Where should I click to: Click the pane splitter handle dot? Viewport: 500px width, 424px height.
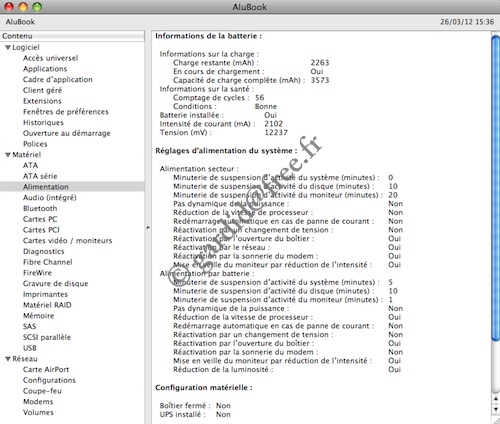pos(148,228)
